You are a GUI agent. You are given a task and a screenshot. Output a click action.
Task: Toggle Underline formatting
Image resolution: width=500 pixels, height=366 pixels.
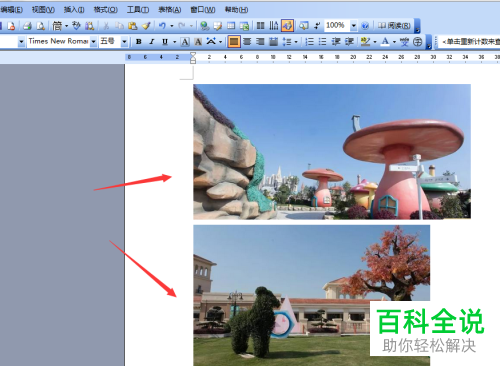[165, 42]
